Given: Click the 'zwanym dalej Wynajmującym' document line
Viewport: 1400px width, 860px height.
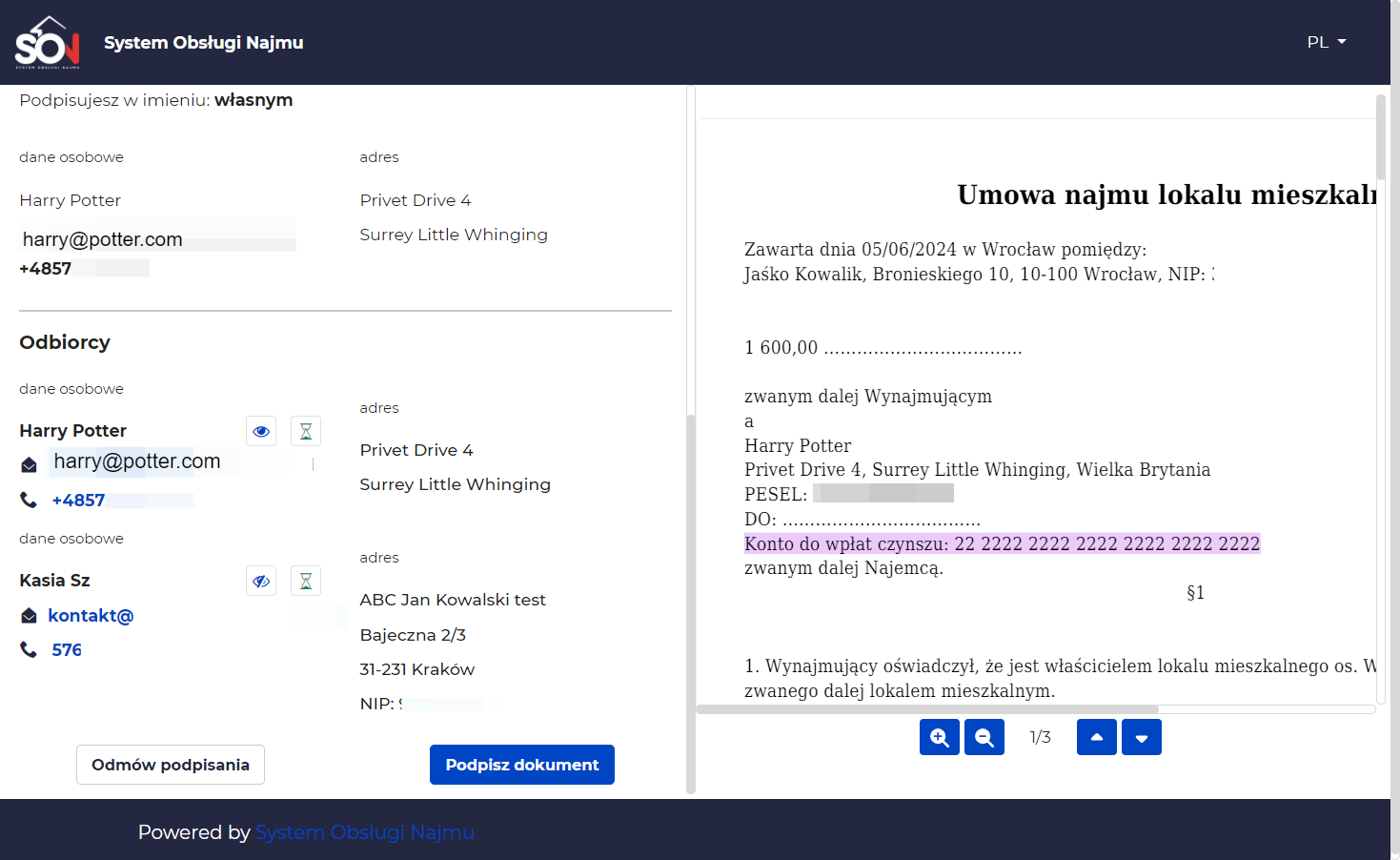Looking at the screenshot, I should 868,397.
